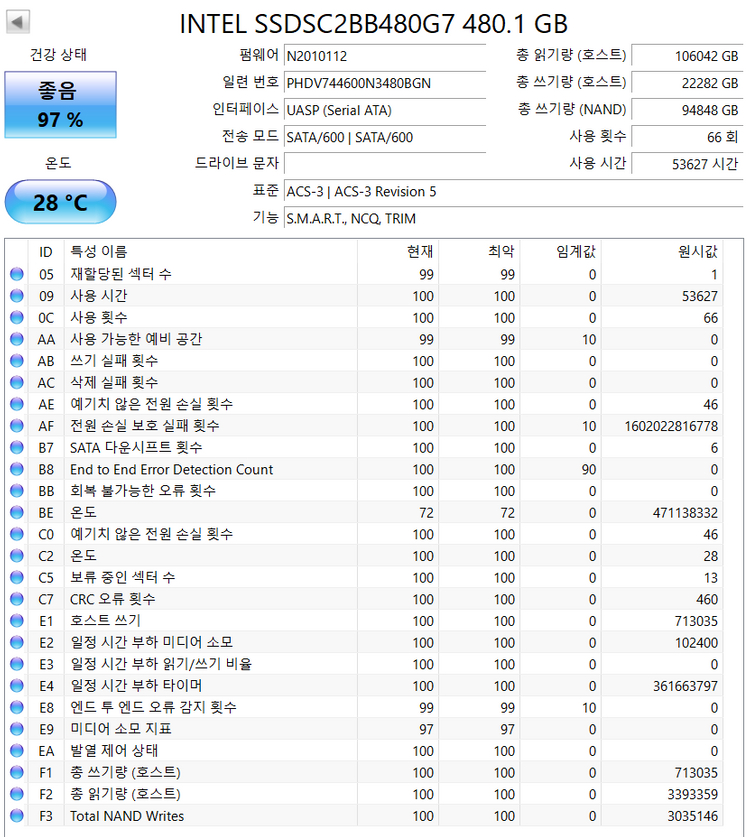
Task: Select raw value 3393359 in row F2
Action: pyautogui.click(x=692, y=794)
